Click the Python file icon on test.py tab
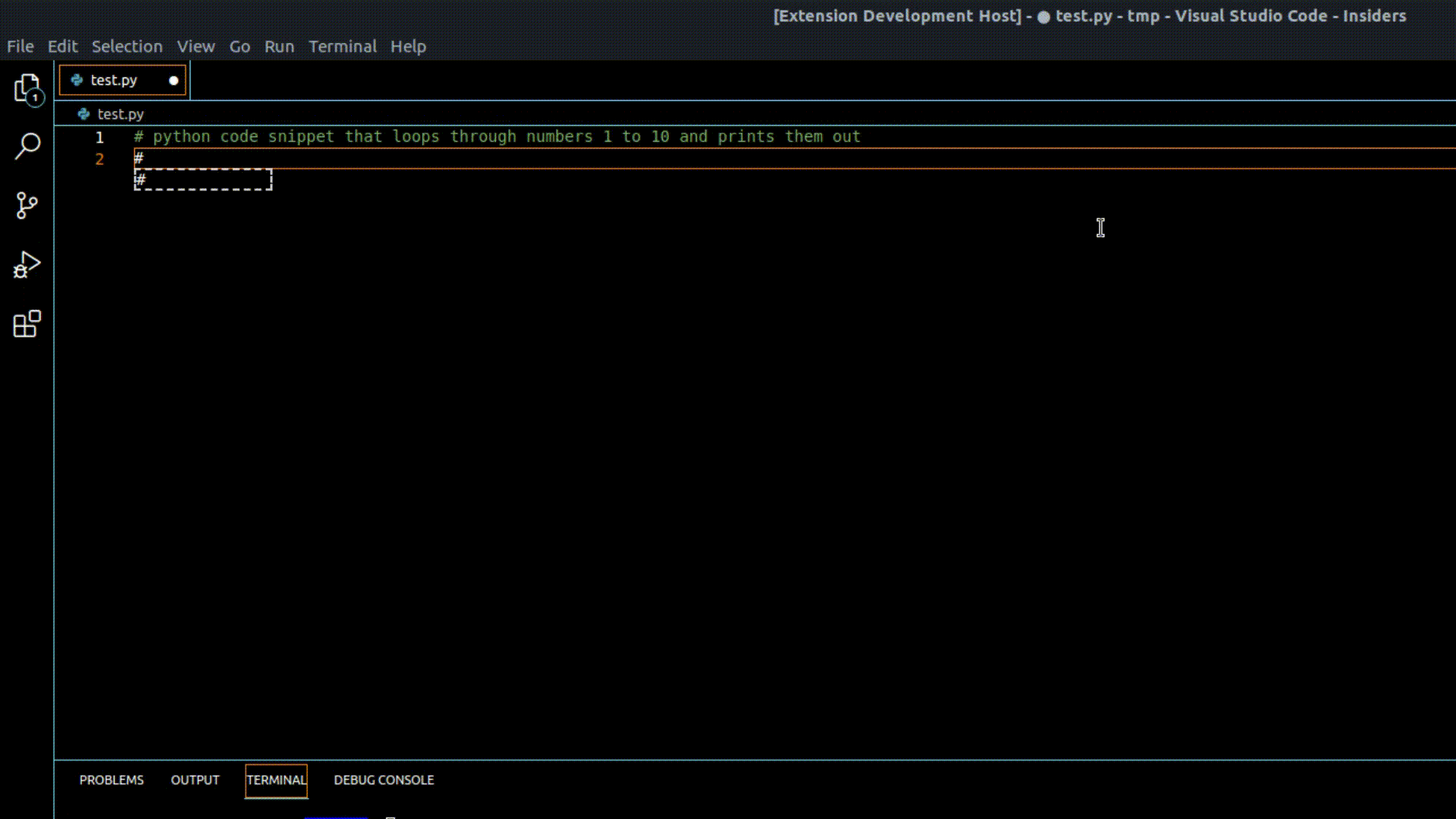 [x=77, y=80]
